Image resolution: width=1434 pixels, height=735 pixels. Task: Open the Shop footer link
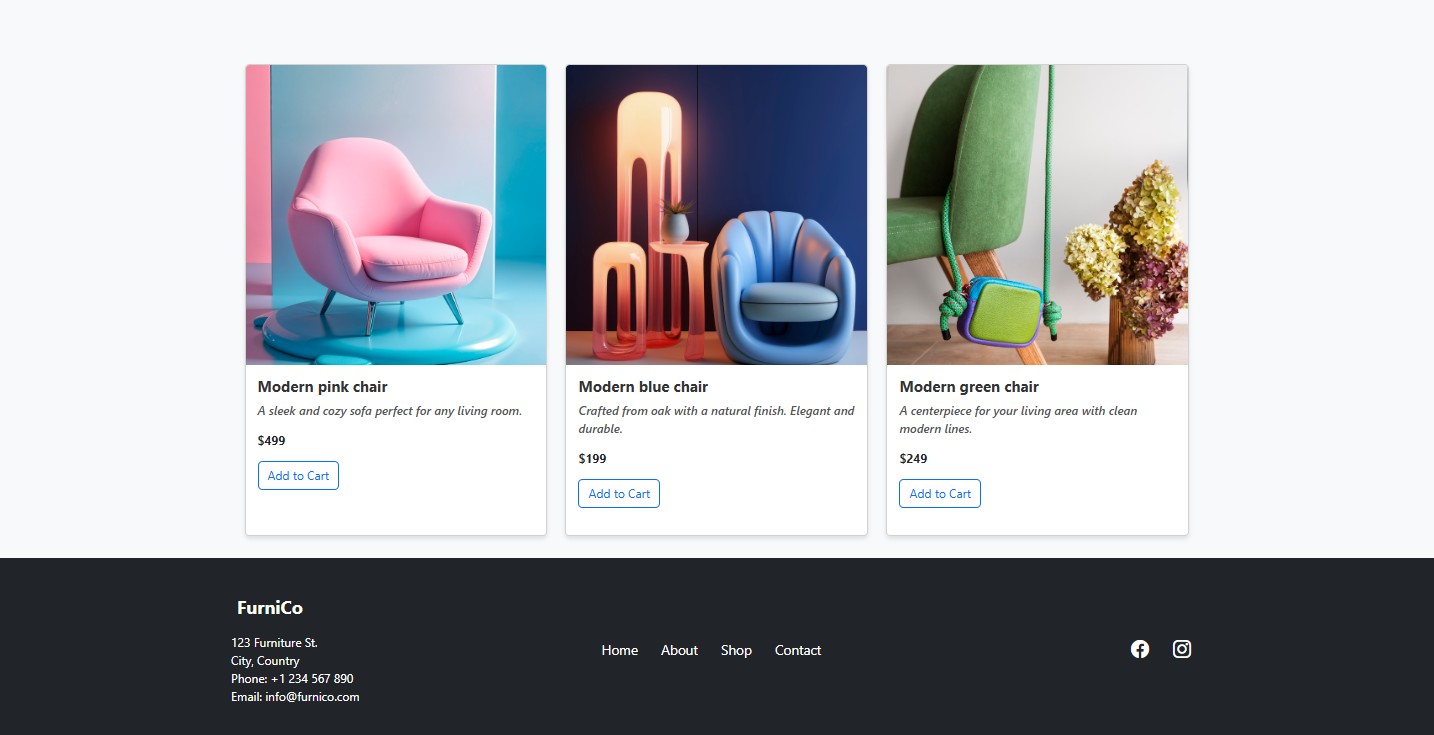736,650
